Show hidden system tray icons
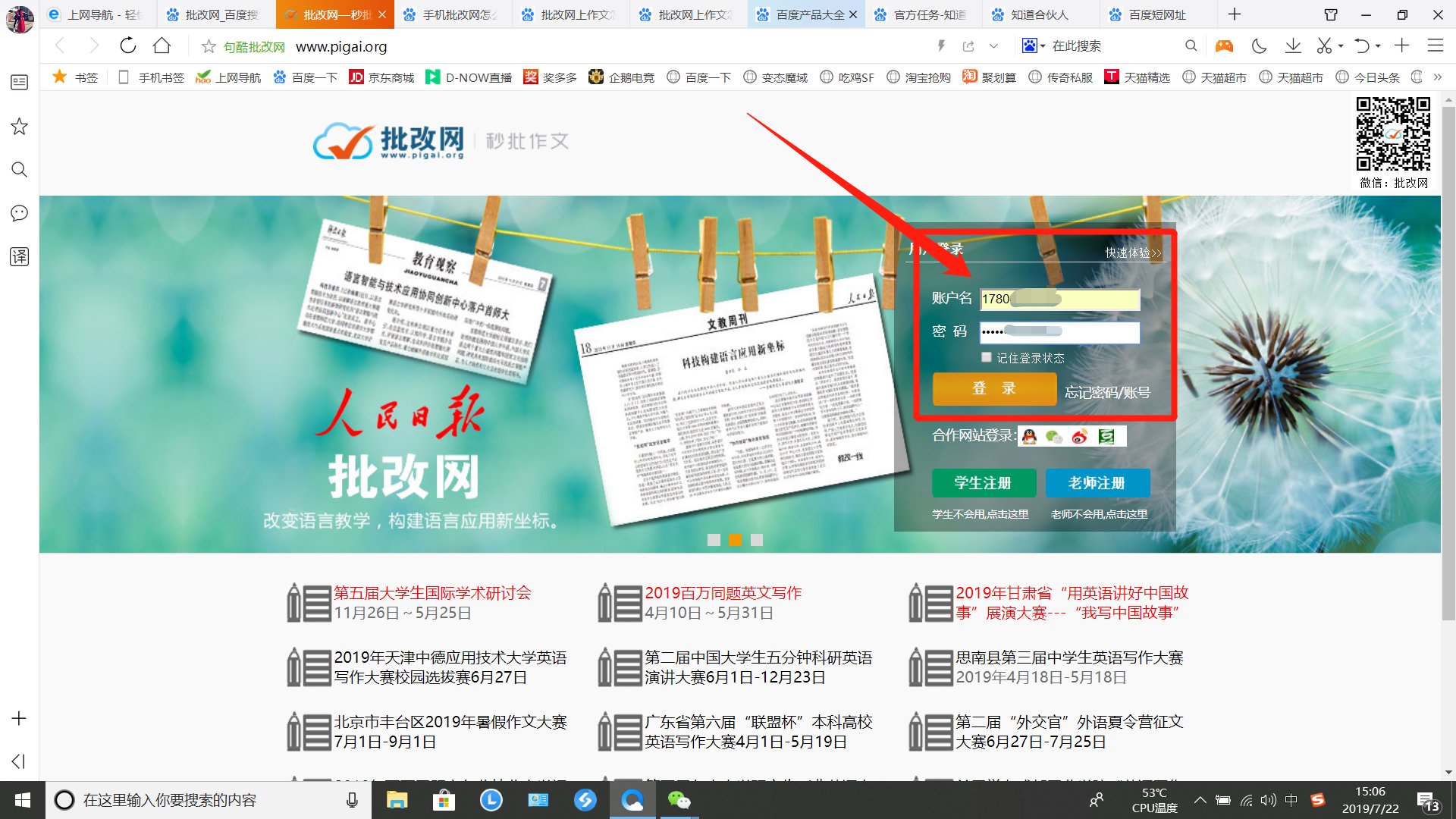Image resolution: width=1456 pixels, height=819 pixels. pos(1200,799)
